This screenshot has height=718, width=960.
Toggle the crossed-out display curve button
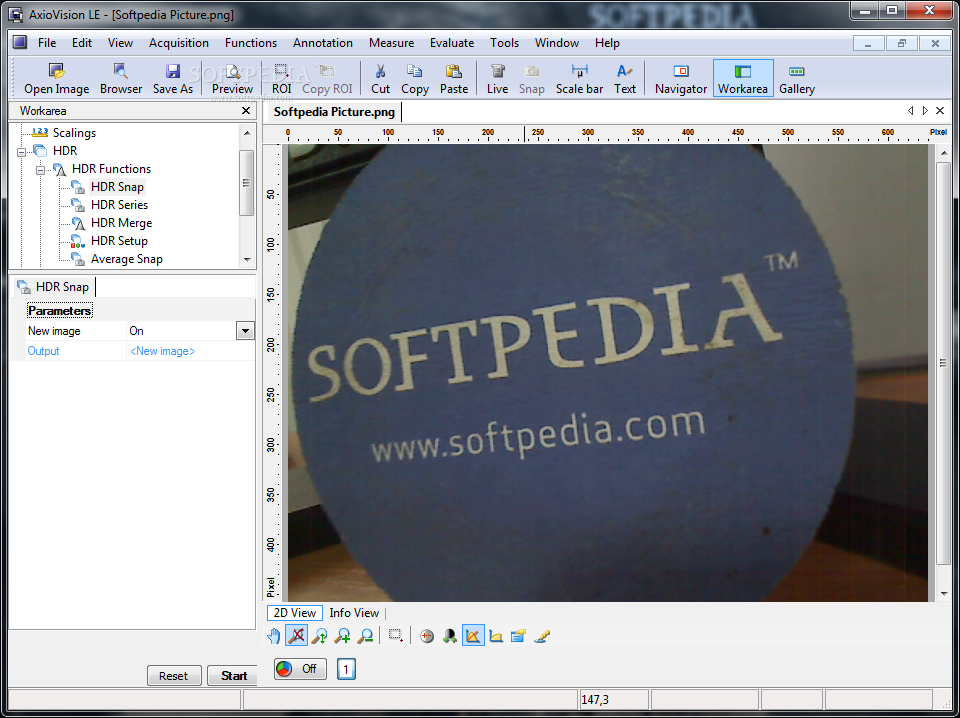(473, 636)
